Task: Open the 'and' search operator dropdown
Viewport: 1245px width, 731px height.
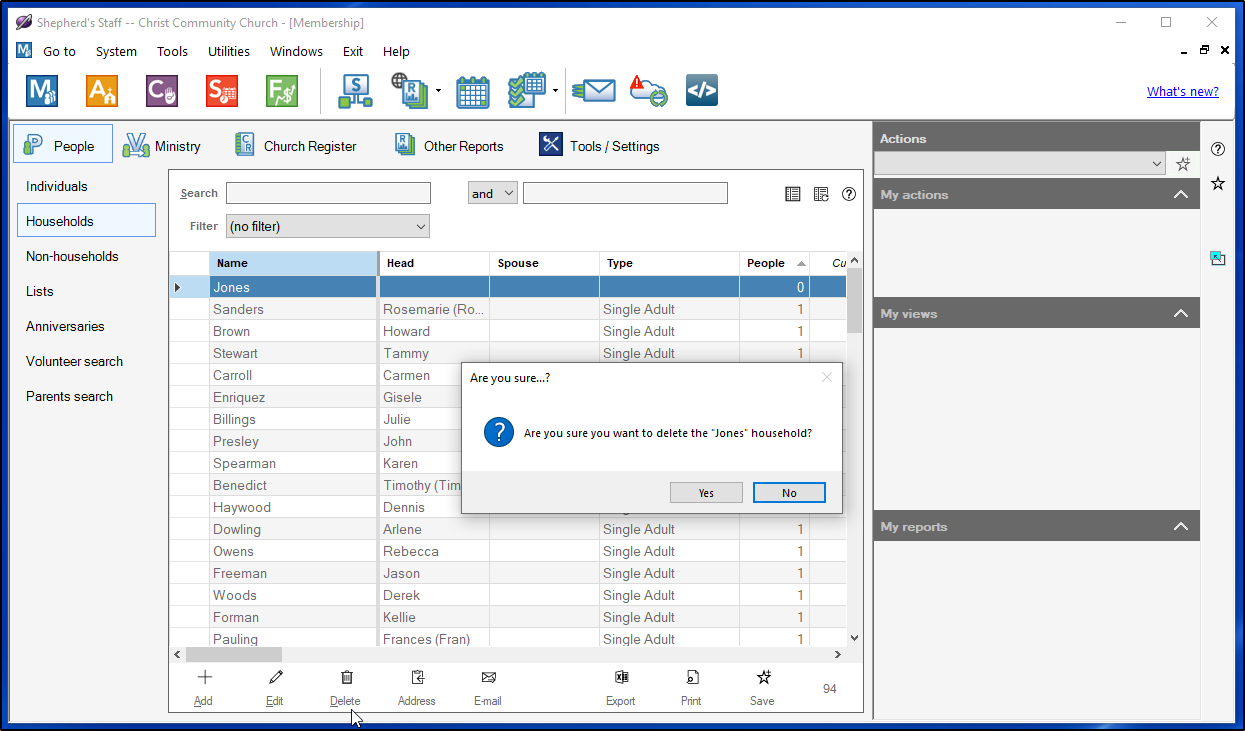Action: [x=492, y=194]
